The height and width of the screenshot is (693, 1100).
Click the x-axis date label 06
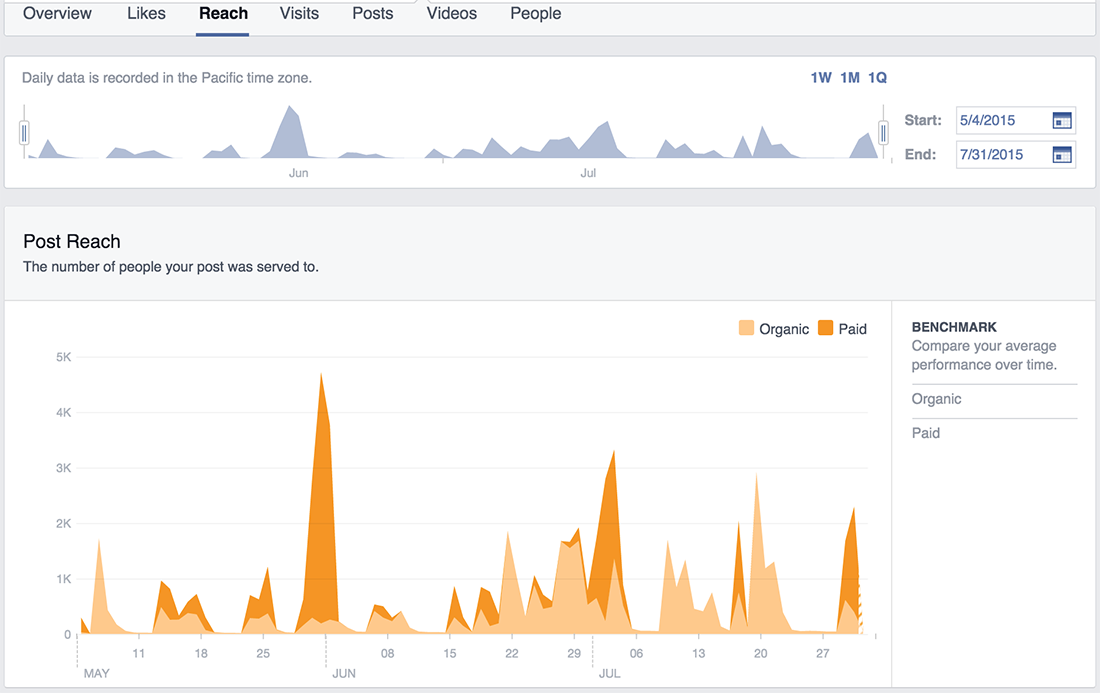click(x=636, y=653)
